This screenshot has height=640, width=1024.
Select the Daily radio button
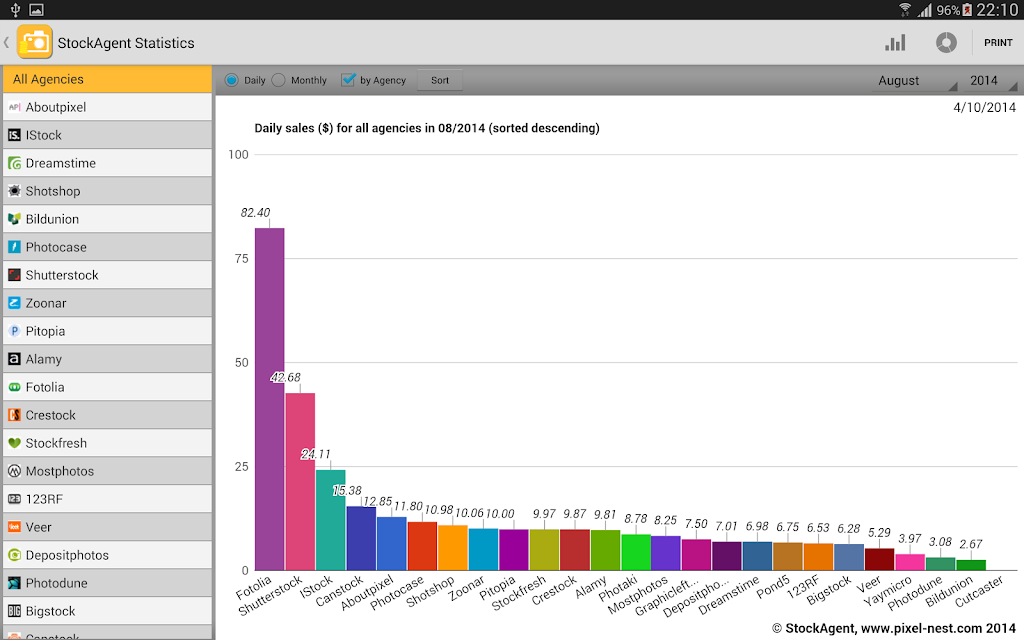pos(232,80)
